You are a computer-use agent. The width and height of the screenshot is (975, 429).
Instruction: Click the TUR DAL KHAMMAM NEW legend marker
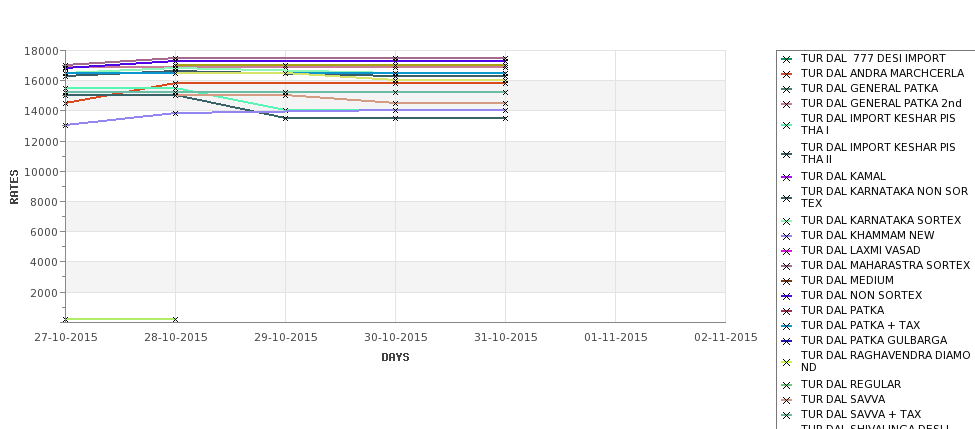point(787,236)
